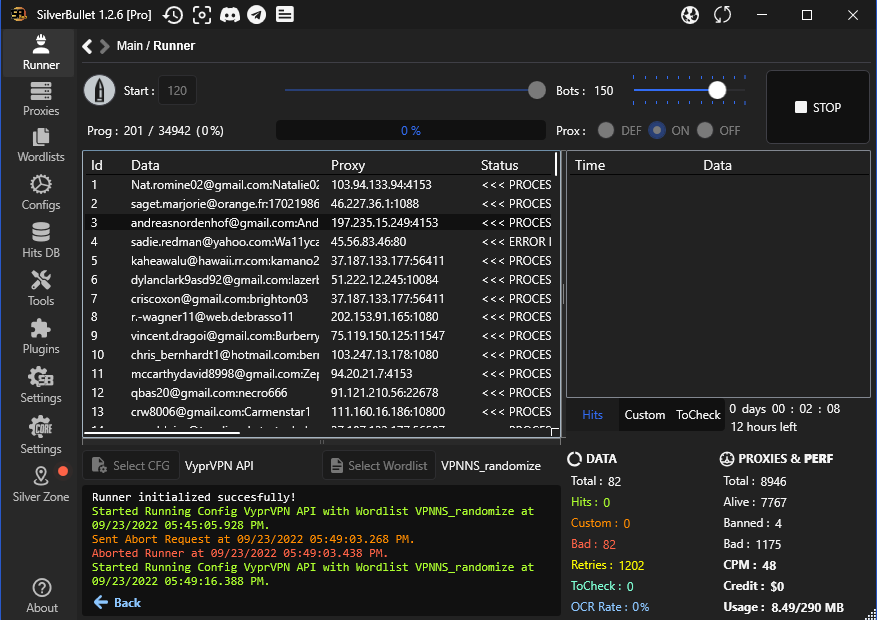The width and height of the screenshot is (877, 620).
Task: Click Select CFG button
Action: tap(131, 466)
